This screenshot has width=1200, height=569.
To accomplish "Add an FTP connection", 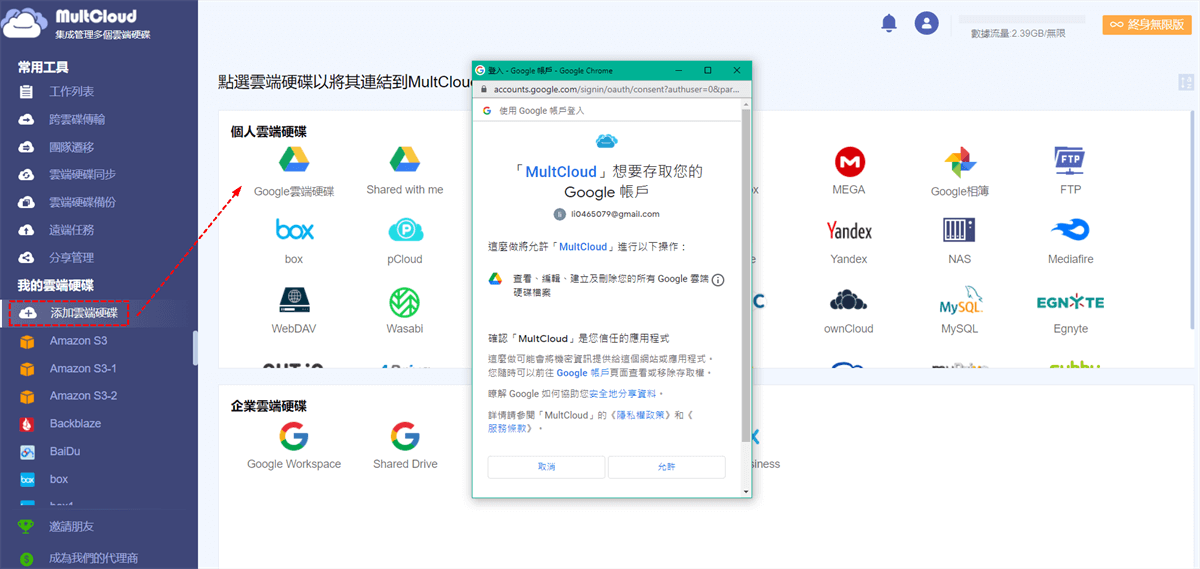I will click(x=1070, y=160).
